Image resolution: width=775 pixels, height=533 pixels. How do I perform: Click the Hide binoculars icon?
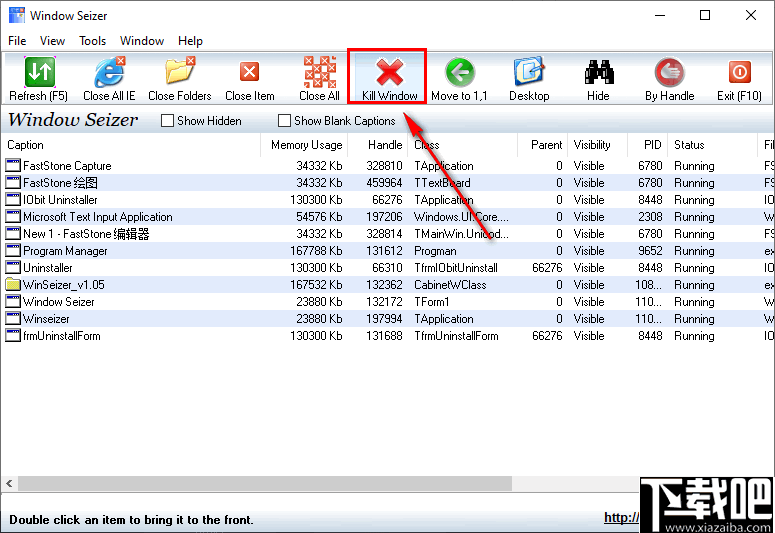pos(599,72)
